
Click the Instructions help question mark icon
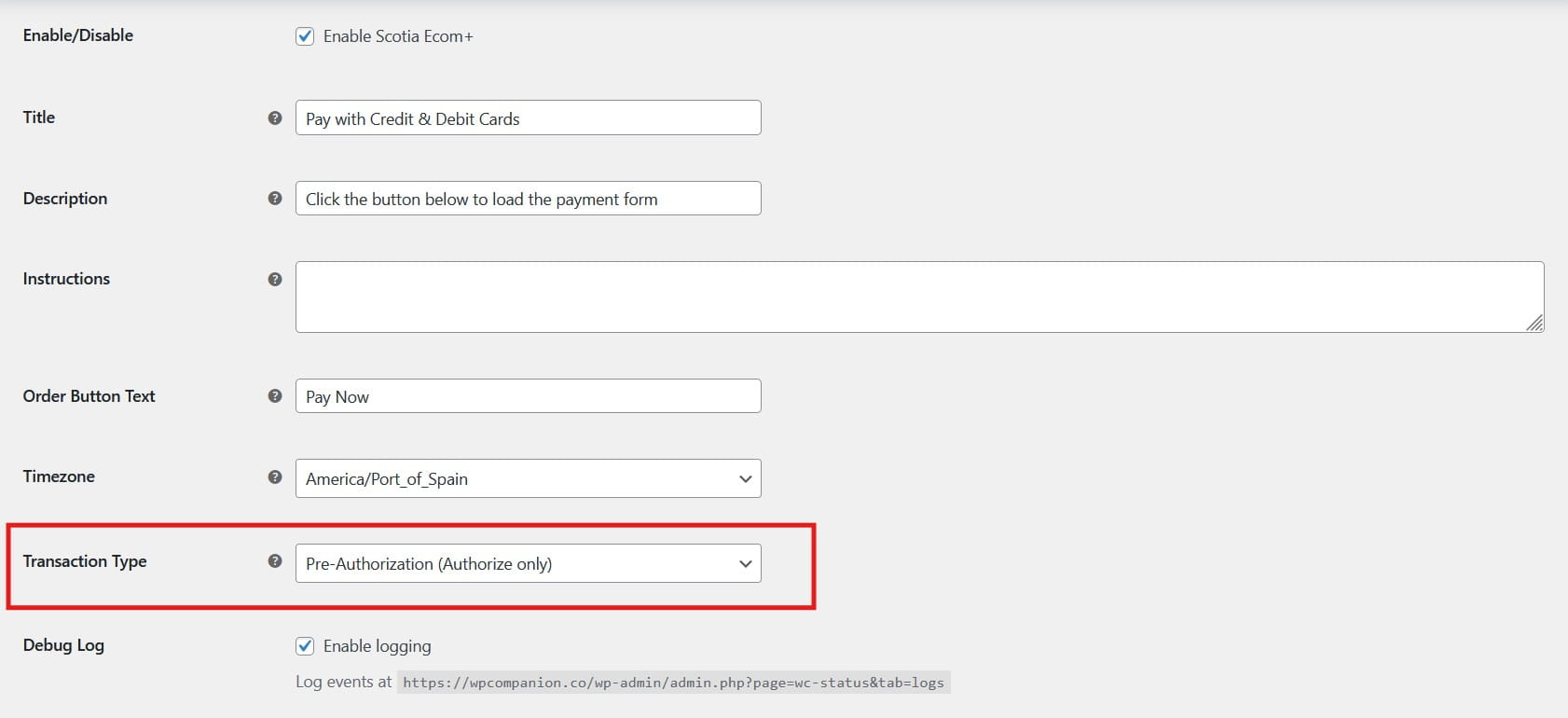click(275, 279)
